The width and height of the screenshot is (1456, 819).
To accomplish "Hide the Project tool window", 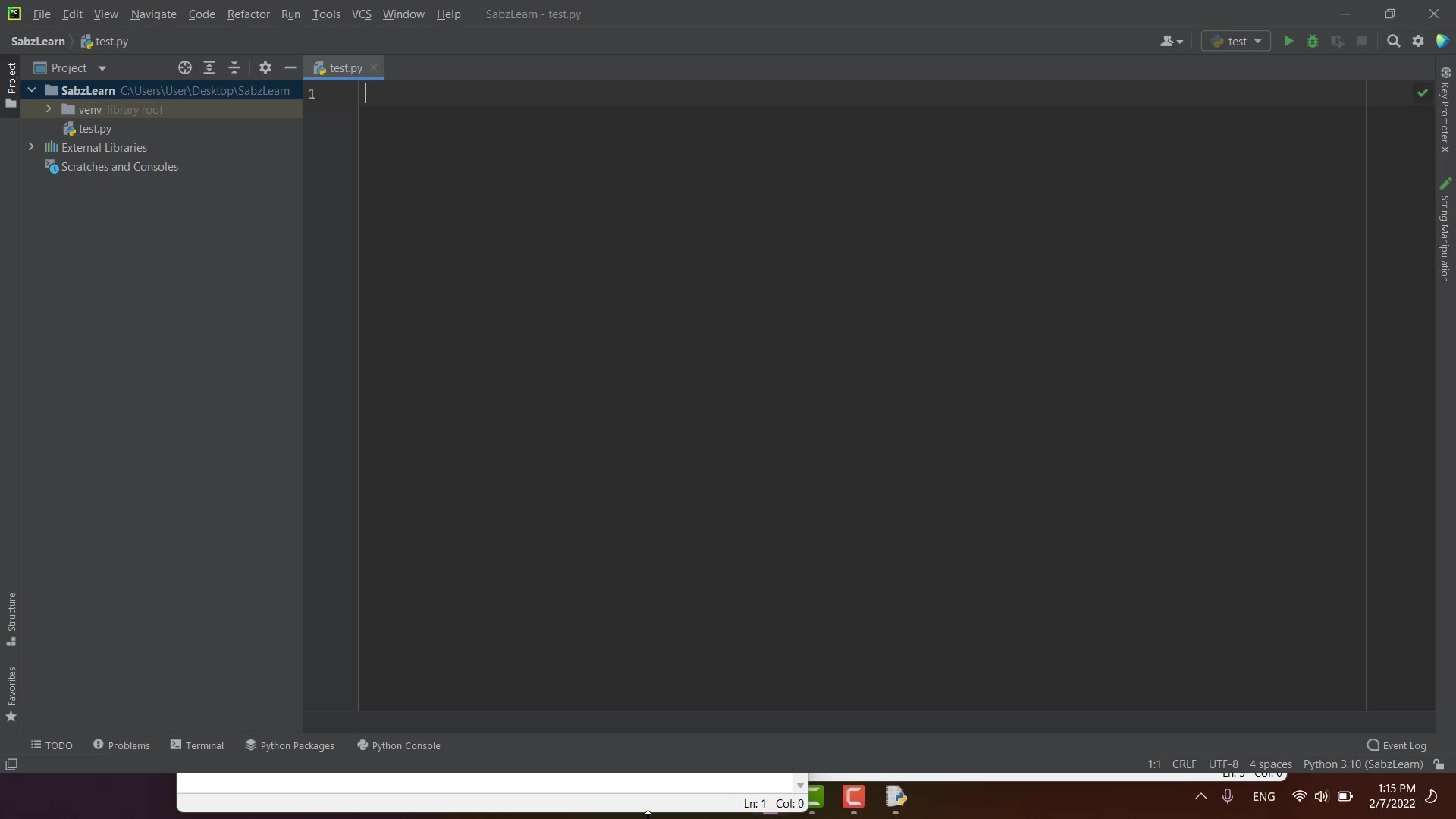I will pos(290,68).
